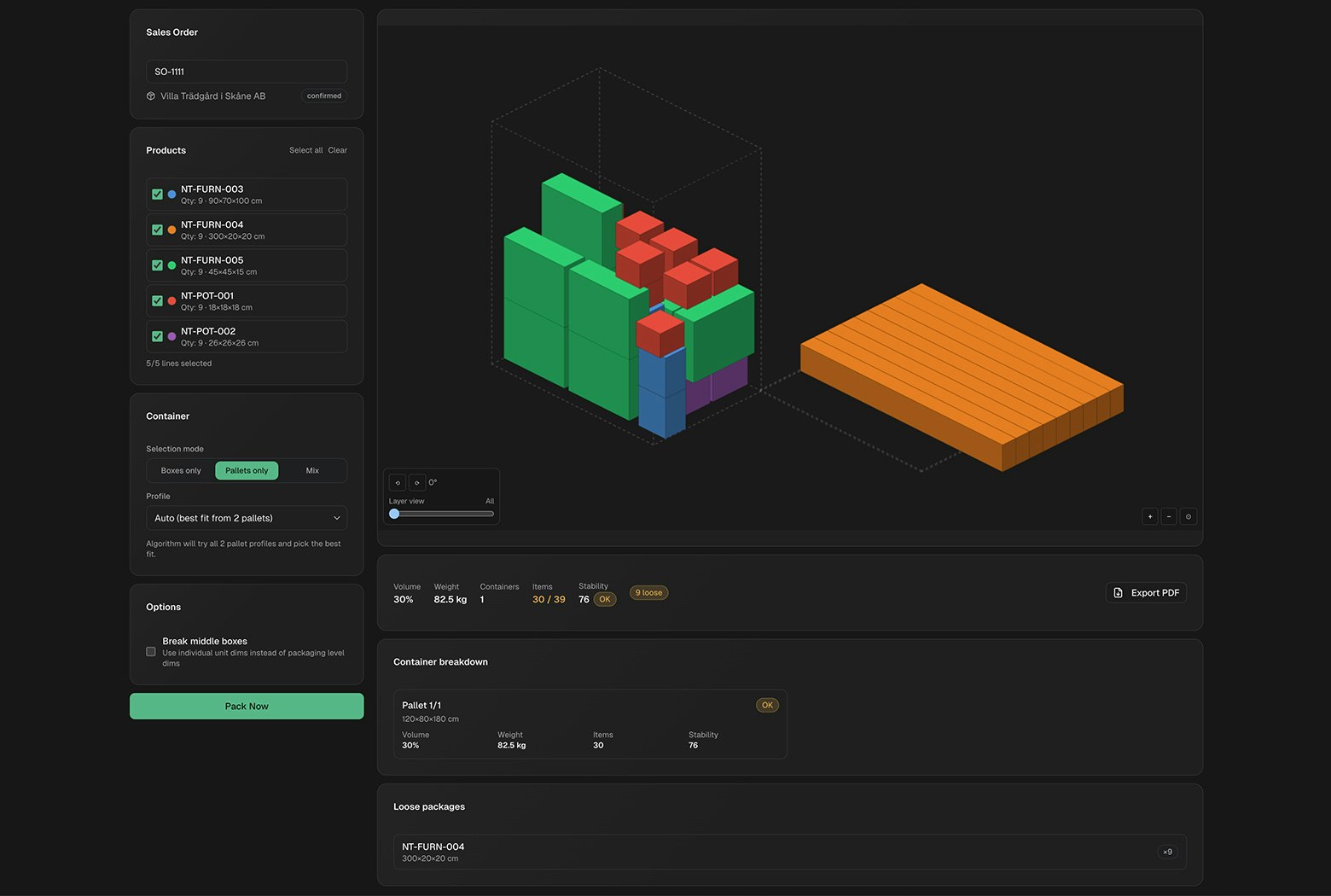Screen dimensions: 1331x896
Task: Click the Select all link in Products
Action: pyautogui.click(x=305, y=150)
